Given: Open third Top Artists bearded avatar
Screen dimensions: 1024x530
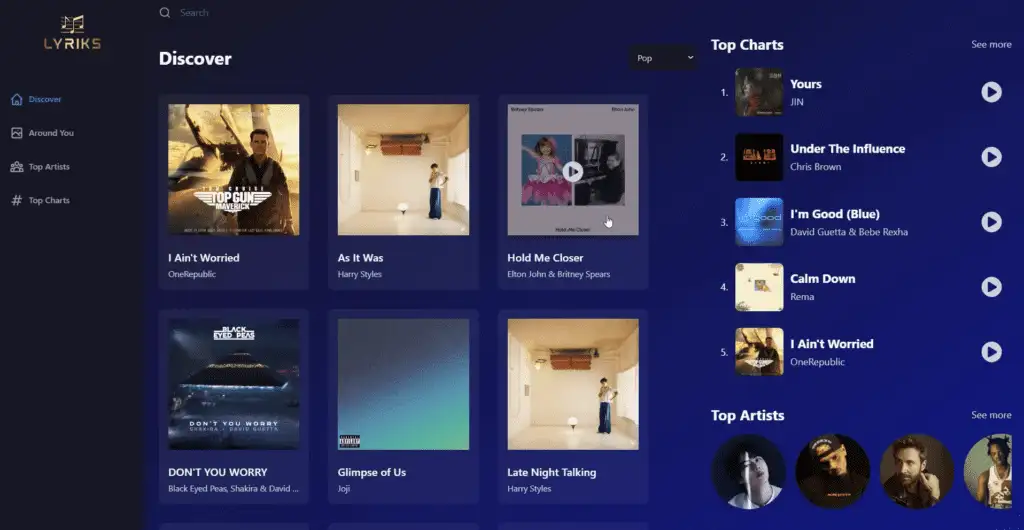Looking at the screenshot, I should [x=917, y=471].
